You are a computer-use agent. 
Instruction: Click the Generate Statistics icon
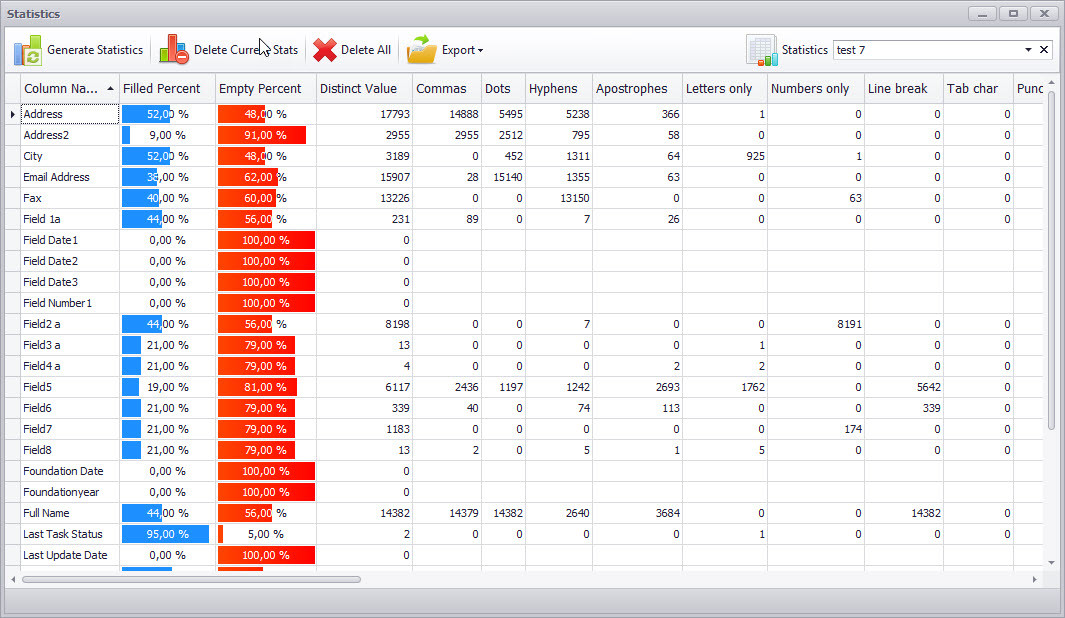pyautogui.click(x=28, y=50)
